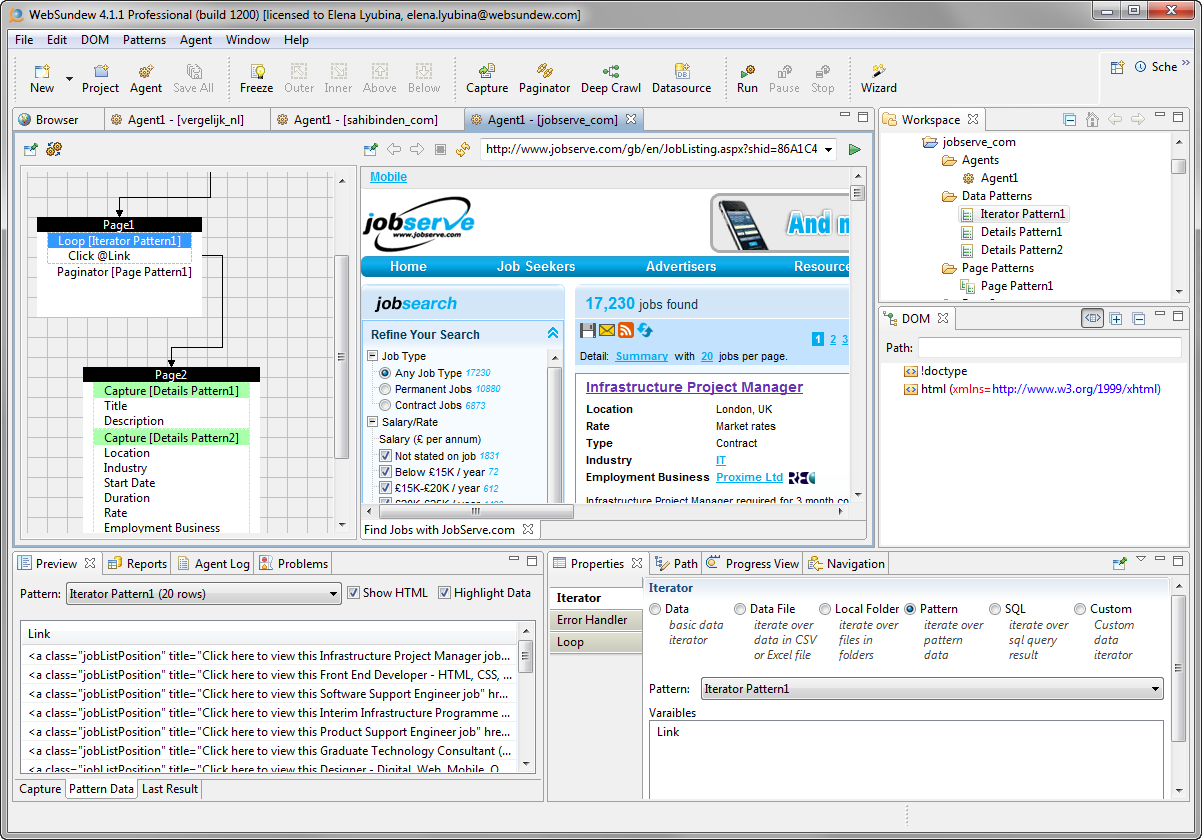Click the DOM expand all plus icon
1202x840 pixels.
click(x=1115, y=318)
